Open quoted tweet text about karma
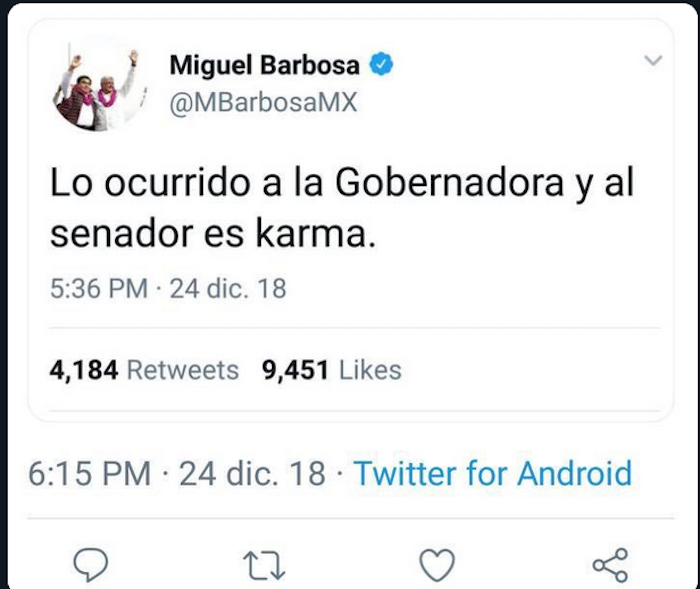 pyautogui.click(x=342, y=209)
